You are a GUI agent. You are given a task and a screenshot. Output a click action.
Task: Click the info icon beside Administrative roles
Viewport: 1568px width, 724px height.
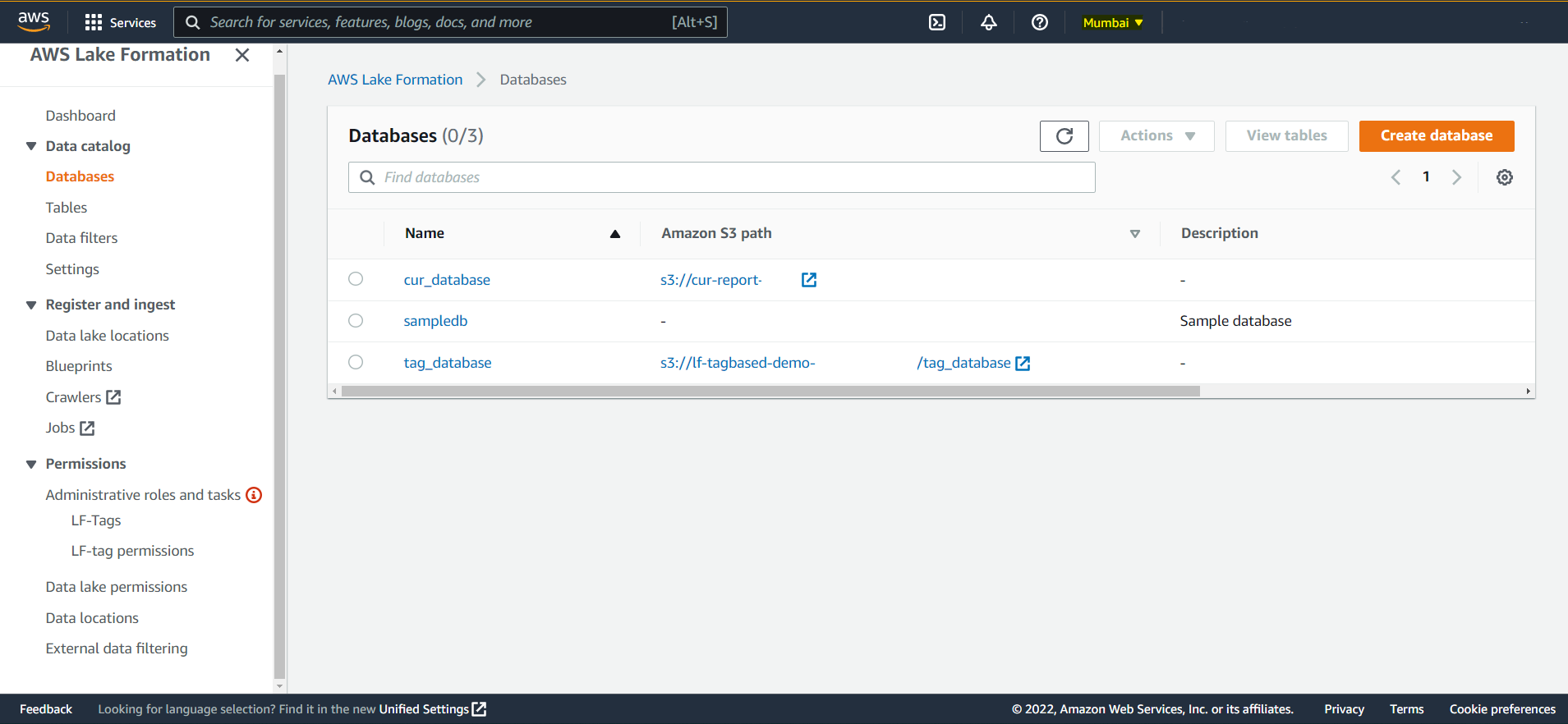tap(255, 495)
